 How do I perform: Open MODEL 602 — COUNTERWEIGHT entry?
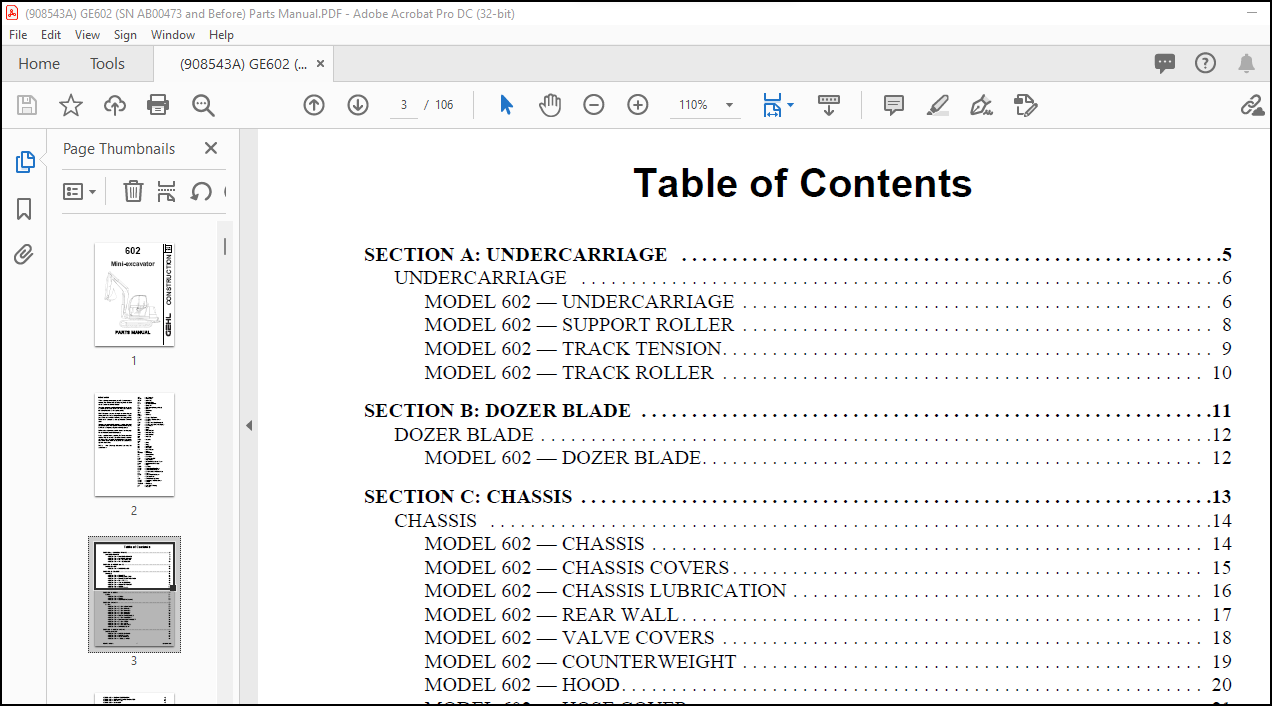(x=828, y=662)
